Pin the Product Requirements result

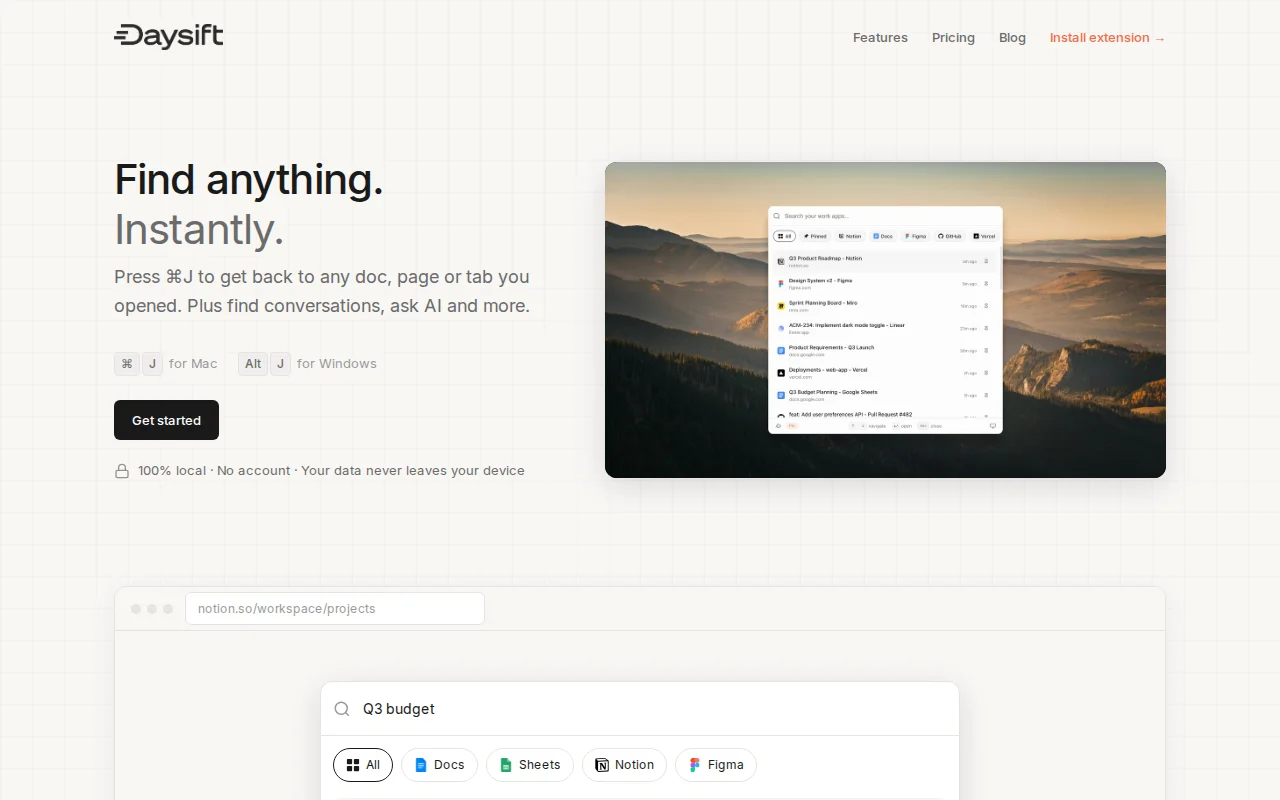(986, 351)
